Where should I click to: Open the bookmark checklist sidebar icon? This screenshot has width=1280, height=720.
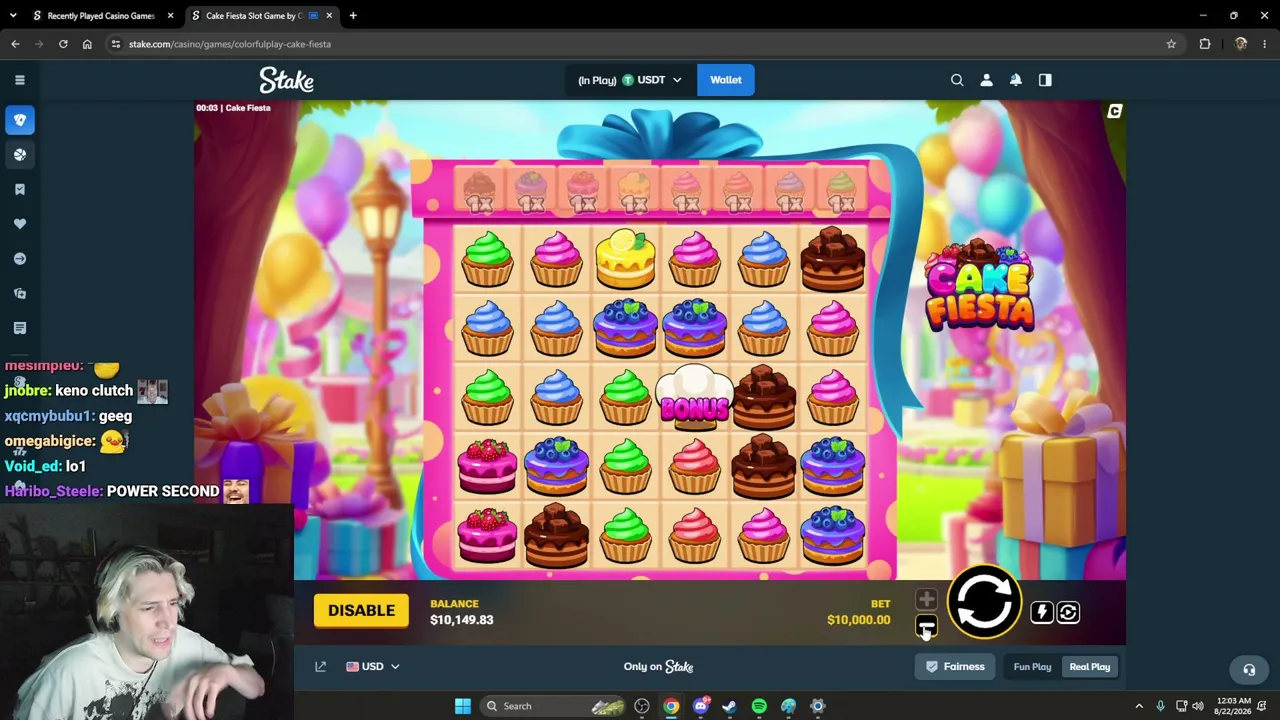click(x=20, y=189)
